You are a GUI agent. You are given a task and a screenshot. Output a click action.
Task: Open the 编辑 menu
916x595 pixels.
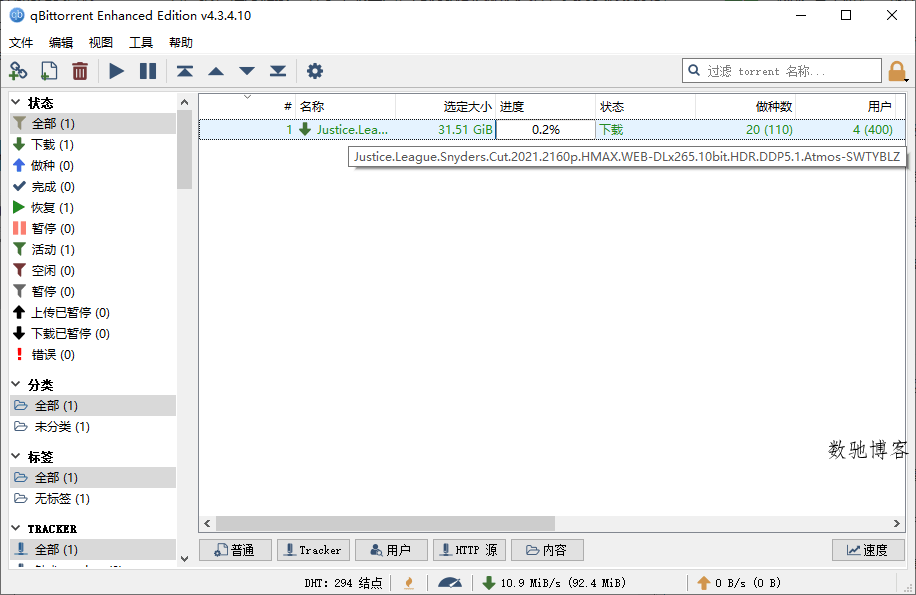click(x=61, y=43)
